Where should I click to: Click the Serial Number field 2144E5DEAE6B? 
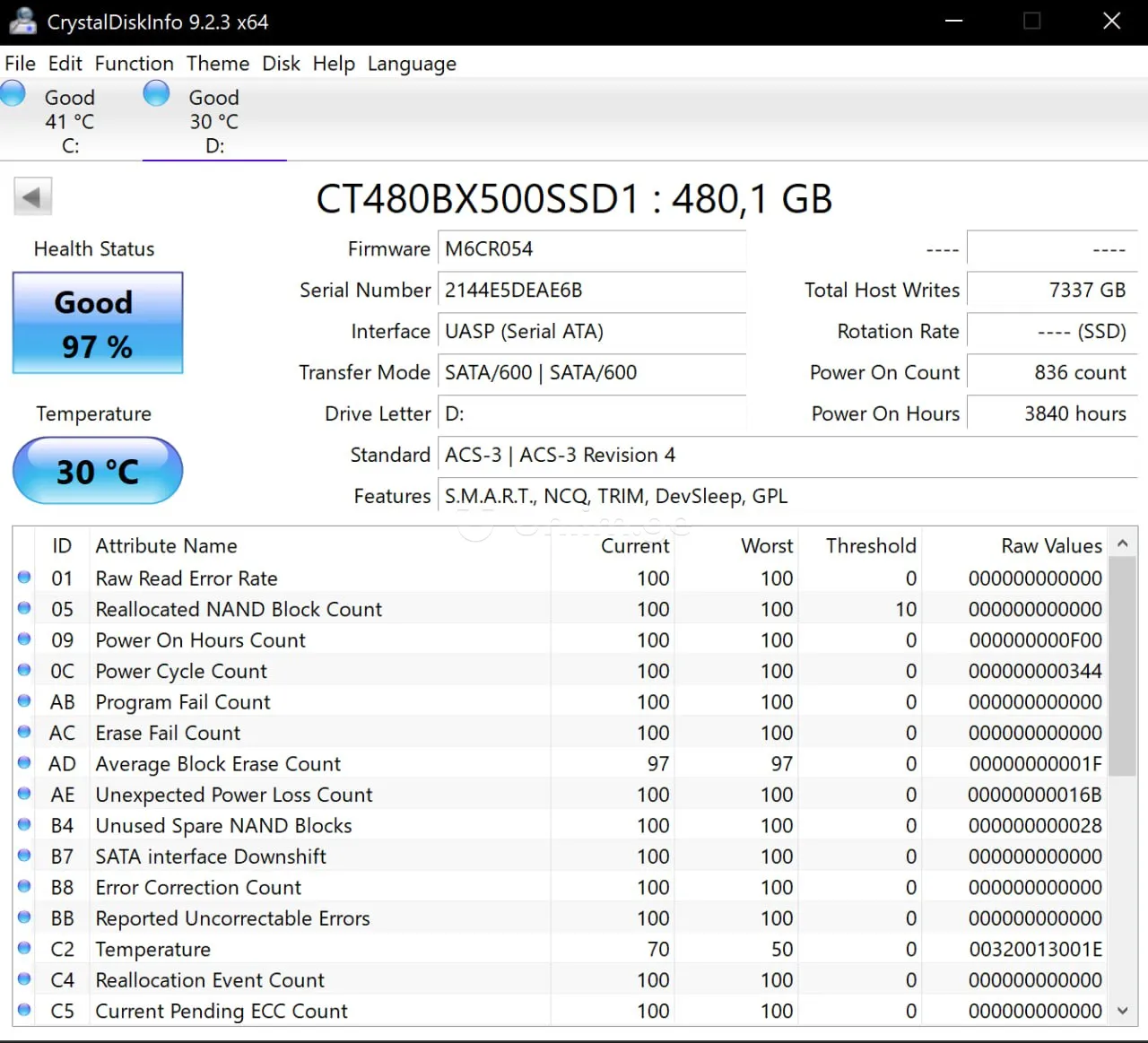click(x=592, y=291)
